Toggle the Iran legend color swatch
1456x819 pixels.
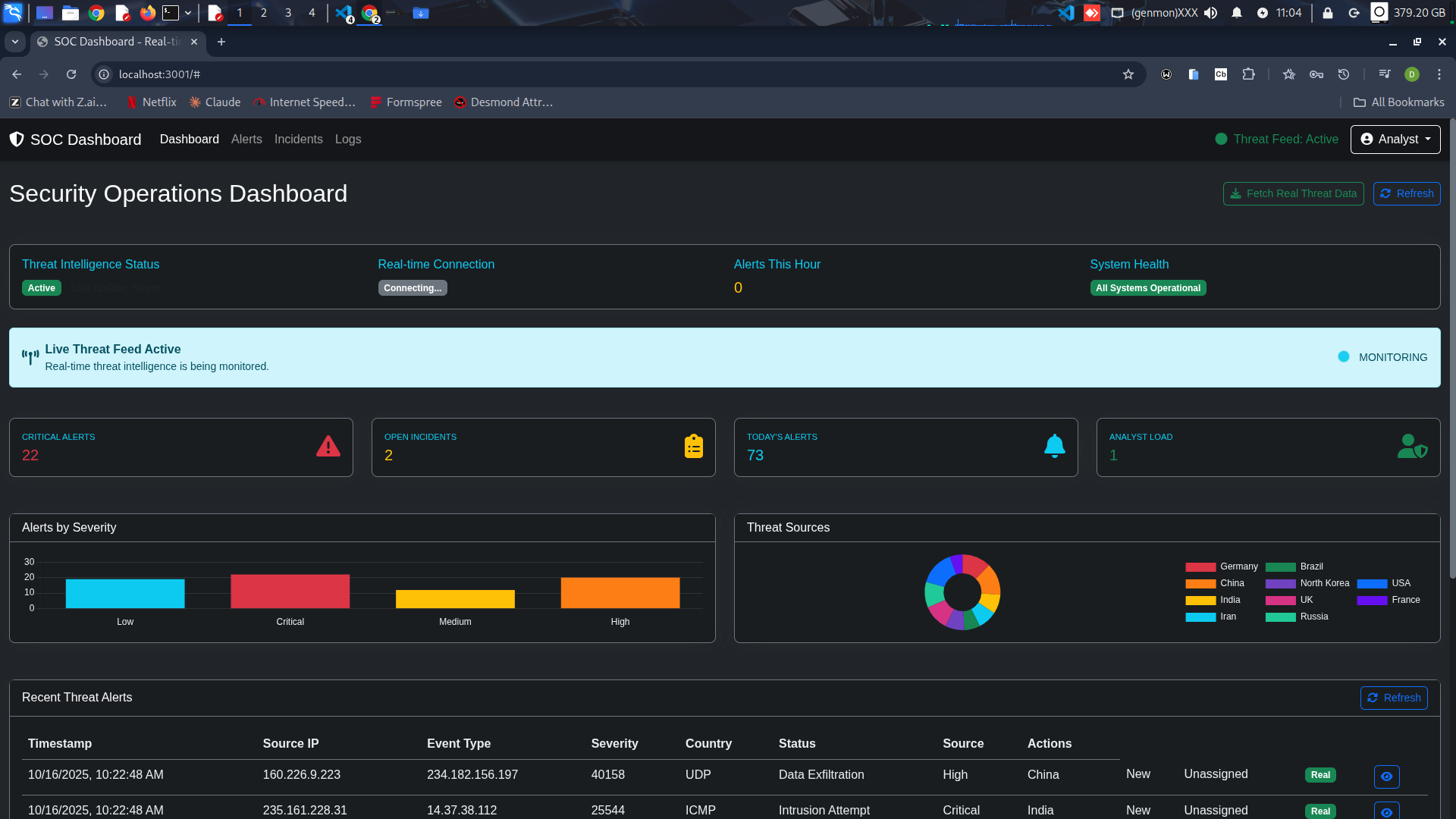click(1200, 617)
